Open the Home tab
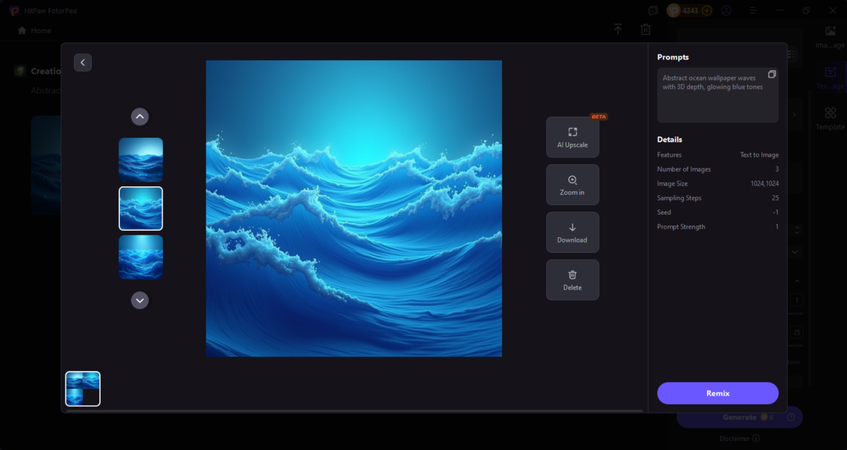This screenshot has height=450, width=847. pos(35,31)
